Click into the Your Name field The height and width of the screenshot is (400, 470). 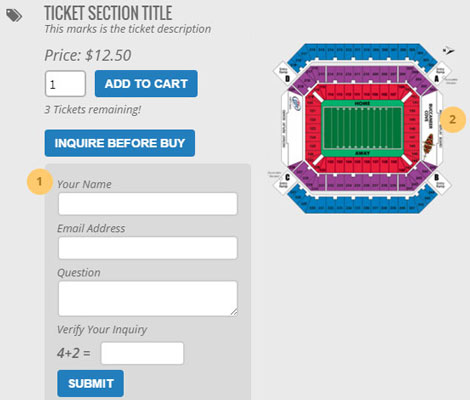(x=148, y=204)
